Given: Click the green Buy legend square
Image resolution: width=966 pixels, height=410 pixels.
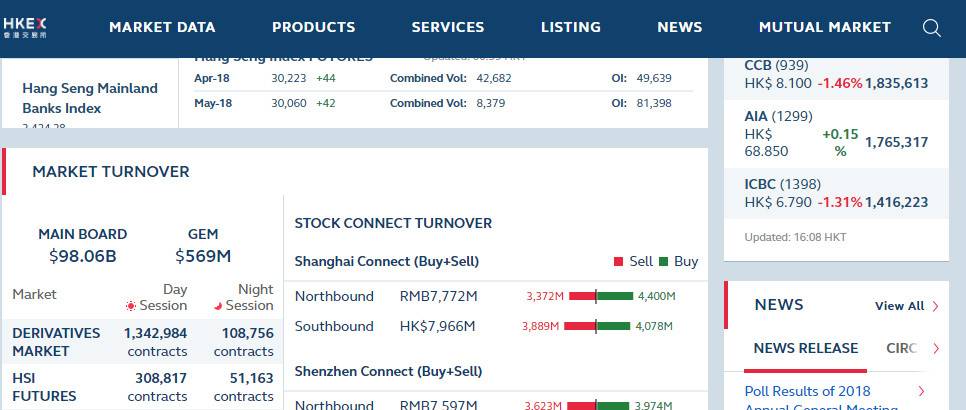Looking at the screenshot, I should (x=664, y=262).
